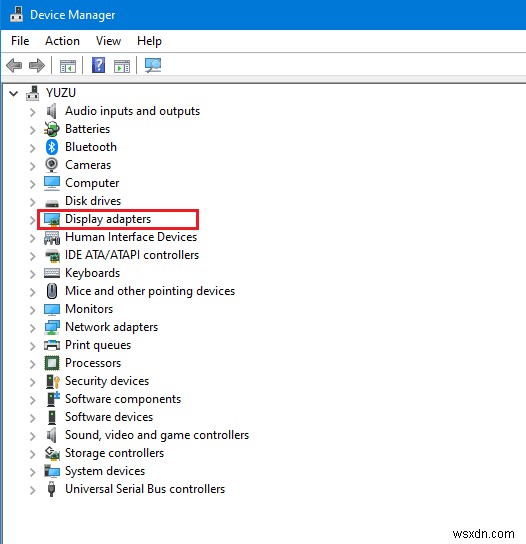Expand the Bluetooth category chevron
The width and height of the screenshot is (526, 544).
coord(33,148)
